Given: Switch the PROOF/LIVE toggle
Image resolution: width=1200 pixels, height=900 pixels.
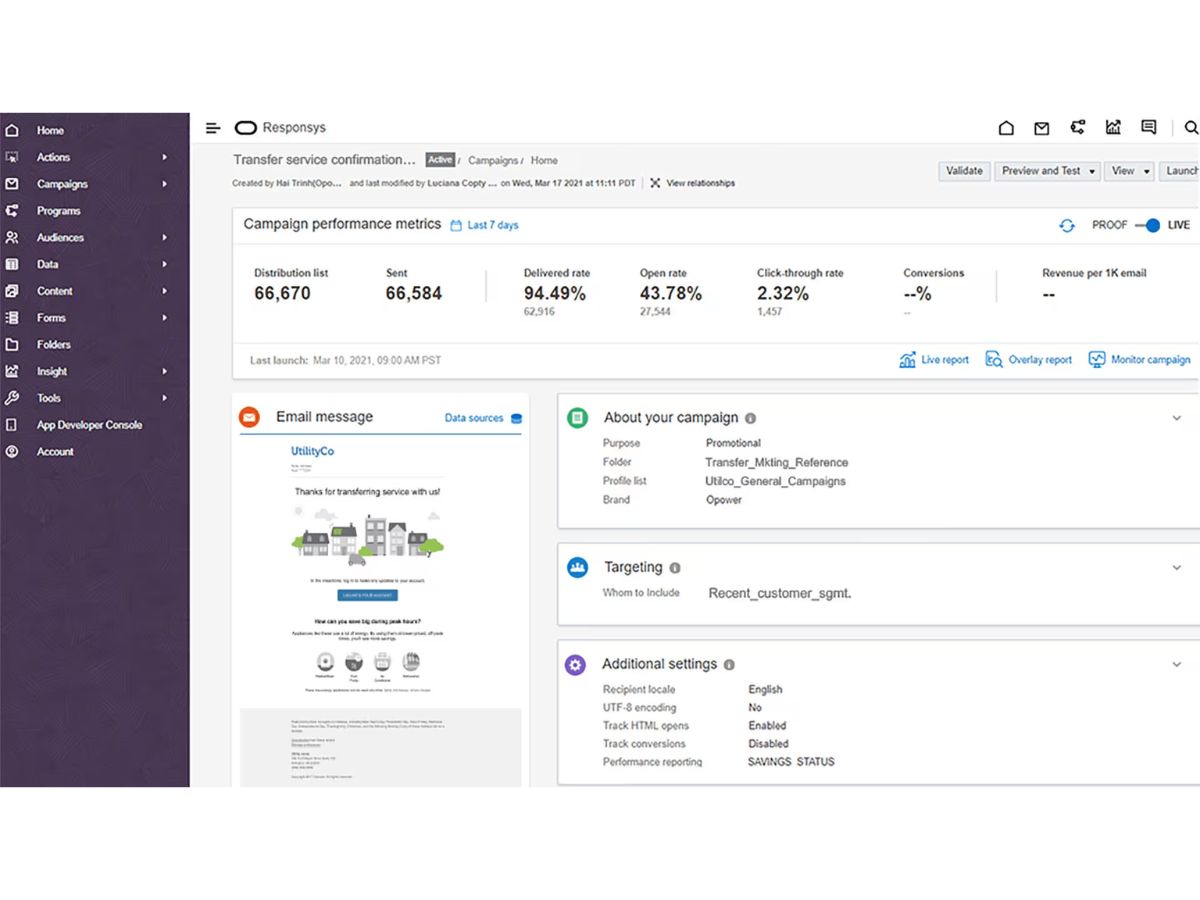Looking at the screenshot, I should (1146, 225).
